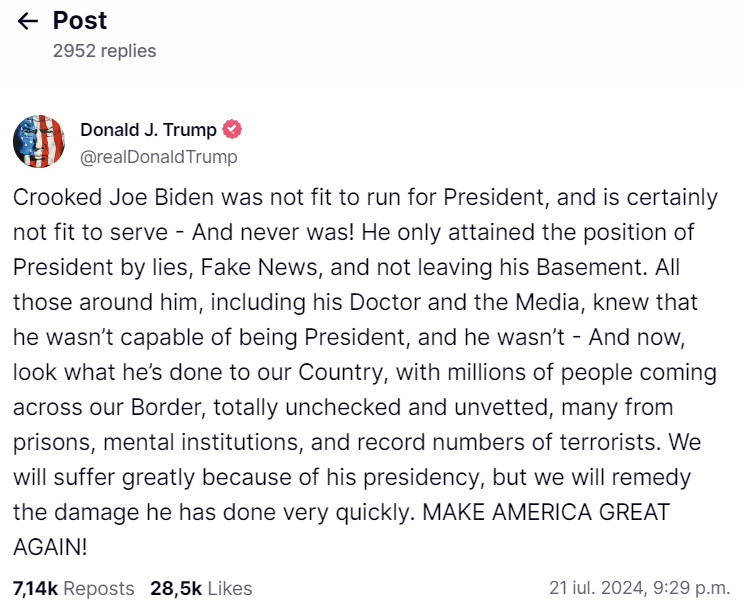This screenshot has width=745, height=611.
Task: Select the "Post" page heading
Action: 80,20
